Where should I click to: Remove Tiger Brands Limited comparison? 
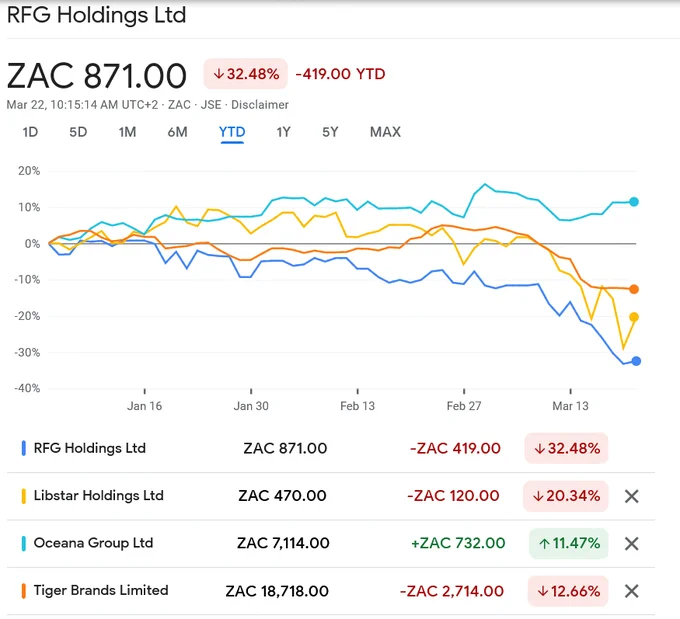(631, 591)
